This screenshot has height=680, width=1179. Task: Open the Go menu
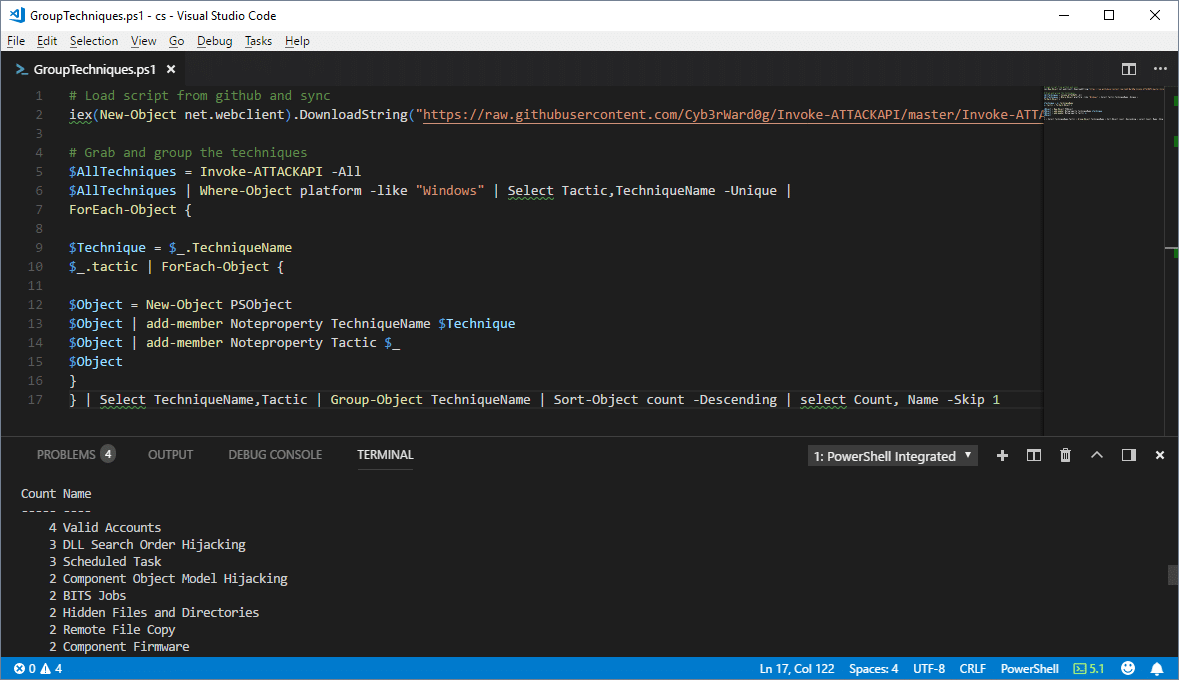pyautogui.click(x=177, y=41)
